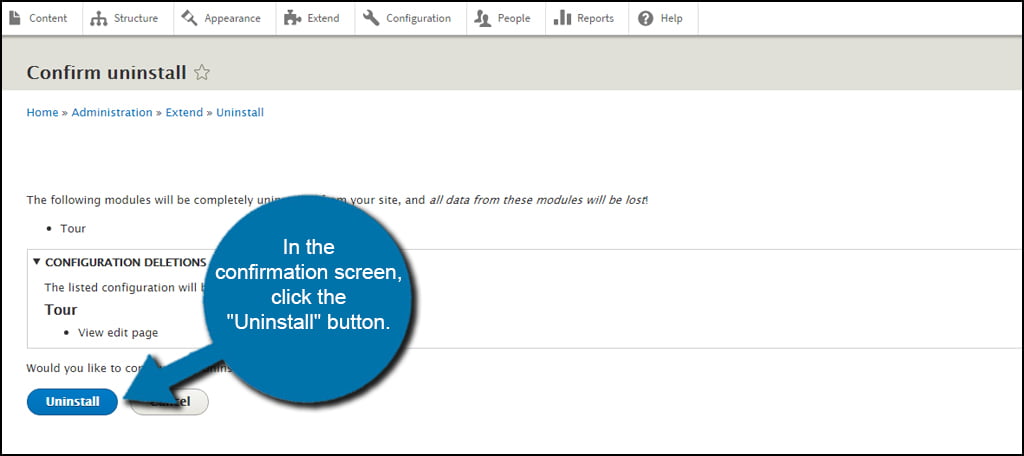This screenshot has height=456, width=1024.
Task: Open the Reports admin menu
Action: pos(584,18)
